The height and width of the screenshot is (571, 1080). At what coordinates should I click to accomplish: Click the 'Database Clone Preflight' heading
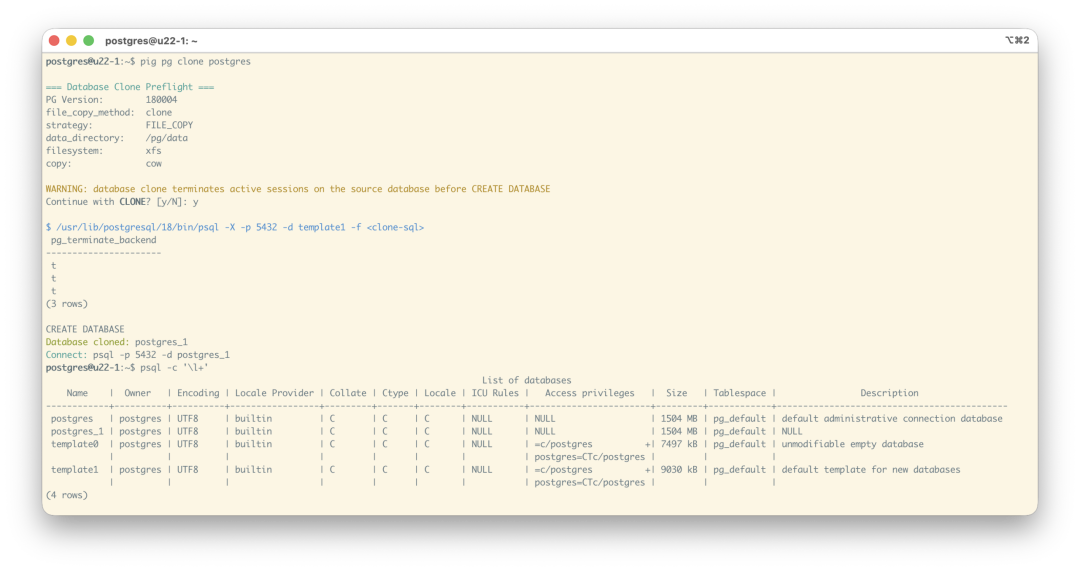(x=129, y=87)
